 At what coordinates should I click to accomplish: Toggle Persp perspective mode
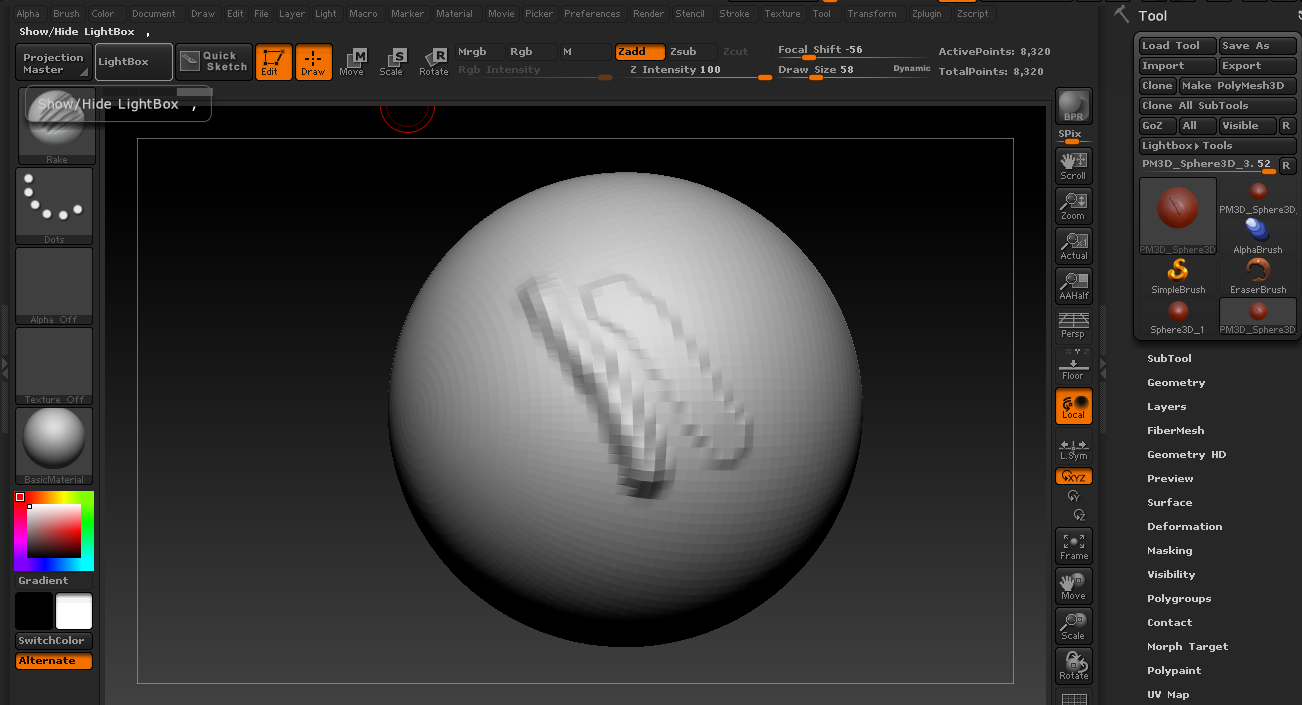(1074, 325)
